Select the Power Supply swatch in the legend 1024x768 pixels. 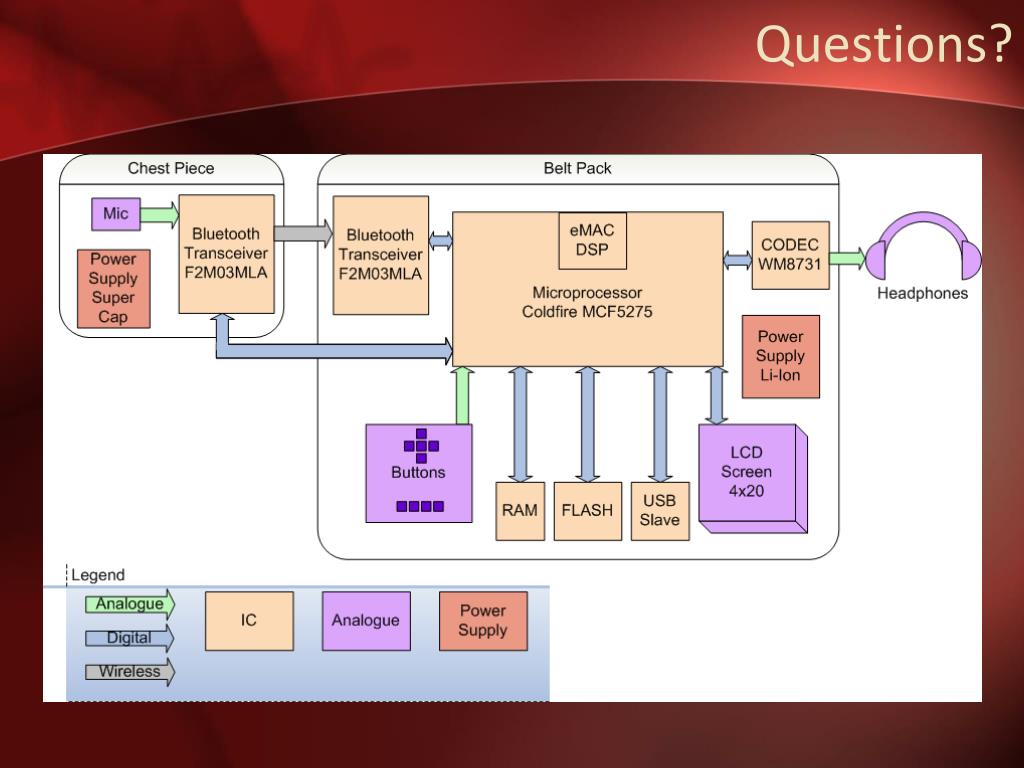483,621
